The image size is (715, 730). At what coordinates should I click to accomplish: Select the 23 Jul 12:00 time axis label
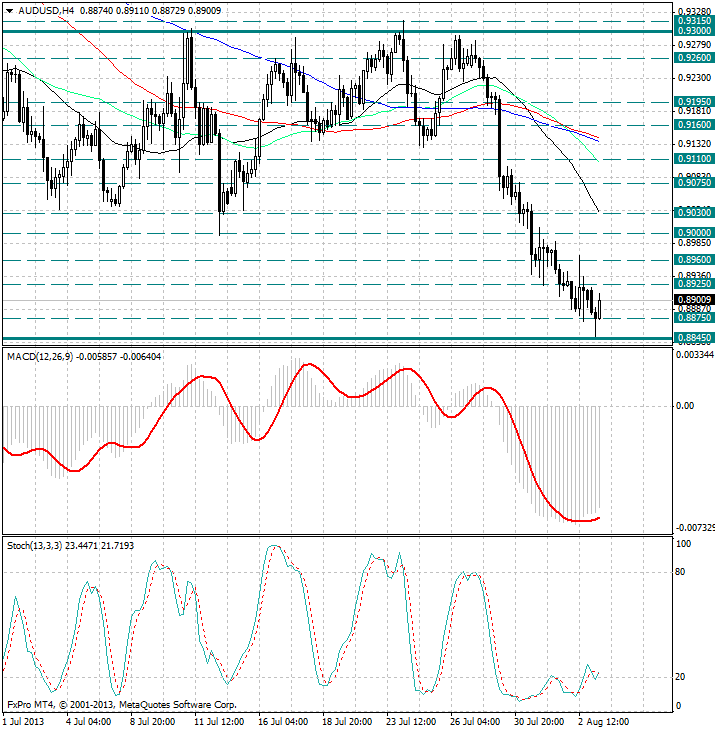[410, 720]
